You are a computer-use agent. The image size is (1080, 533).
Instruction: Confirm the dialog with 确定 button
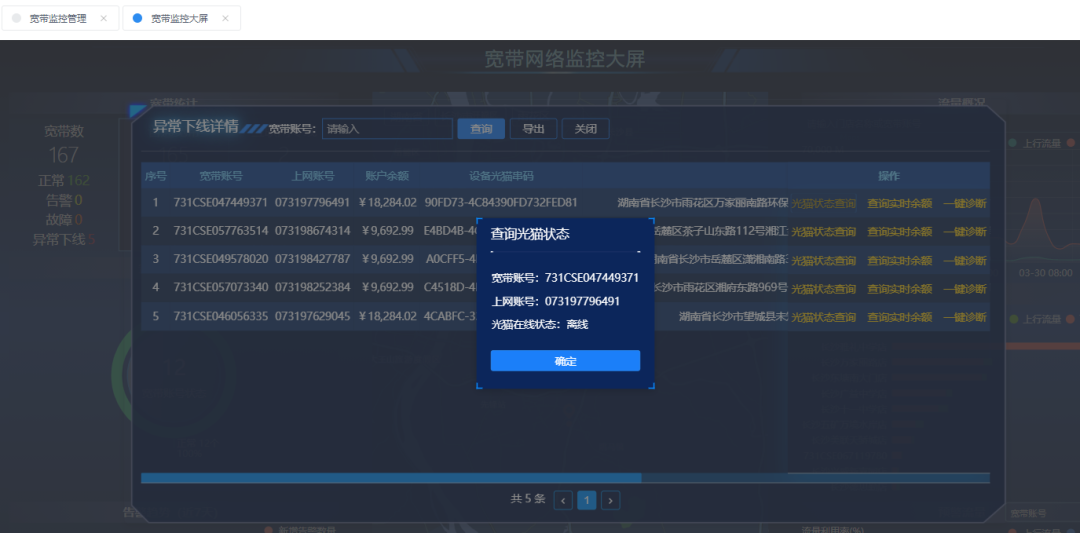(x=565, y=361)
